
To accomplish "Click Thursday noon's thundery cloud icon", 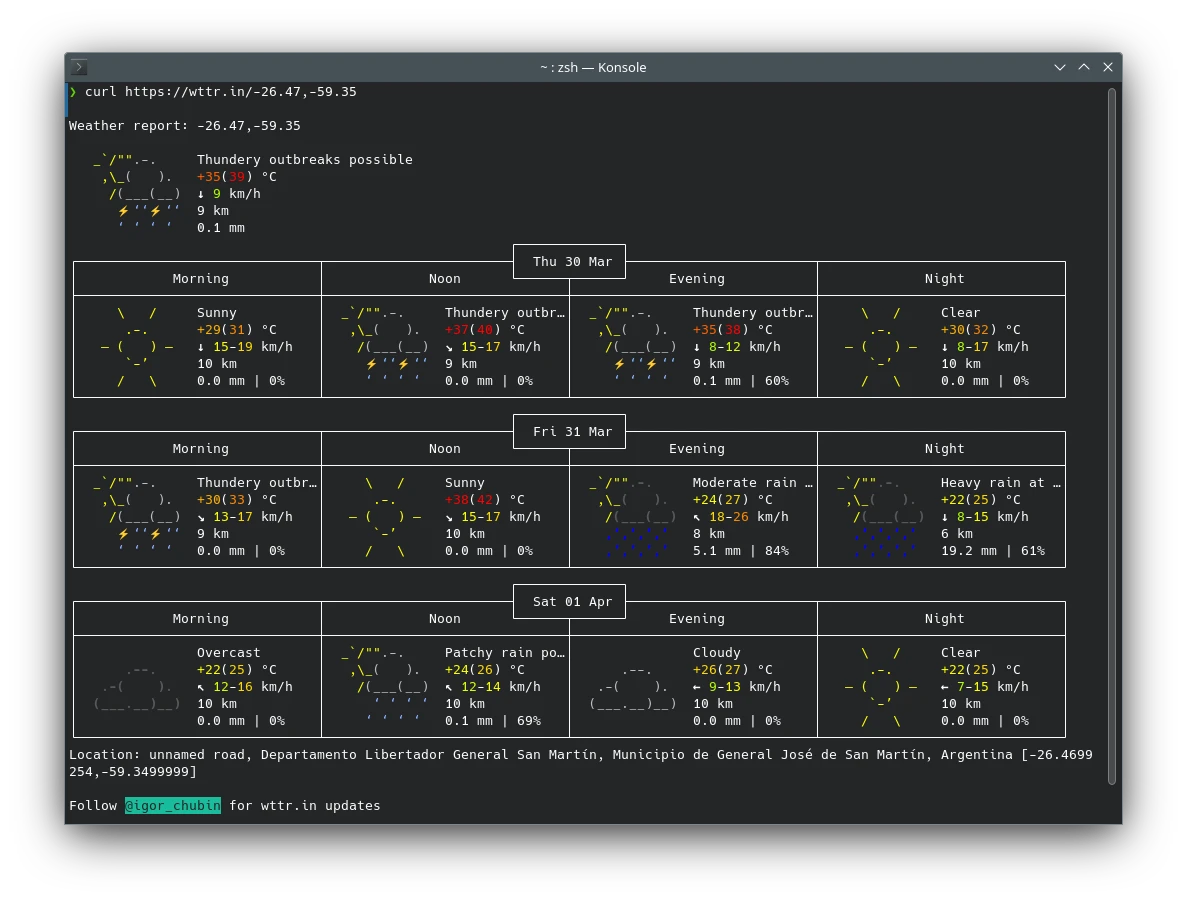I will click(385, 347).
